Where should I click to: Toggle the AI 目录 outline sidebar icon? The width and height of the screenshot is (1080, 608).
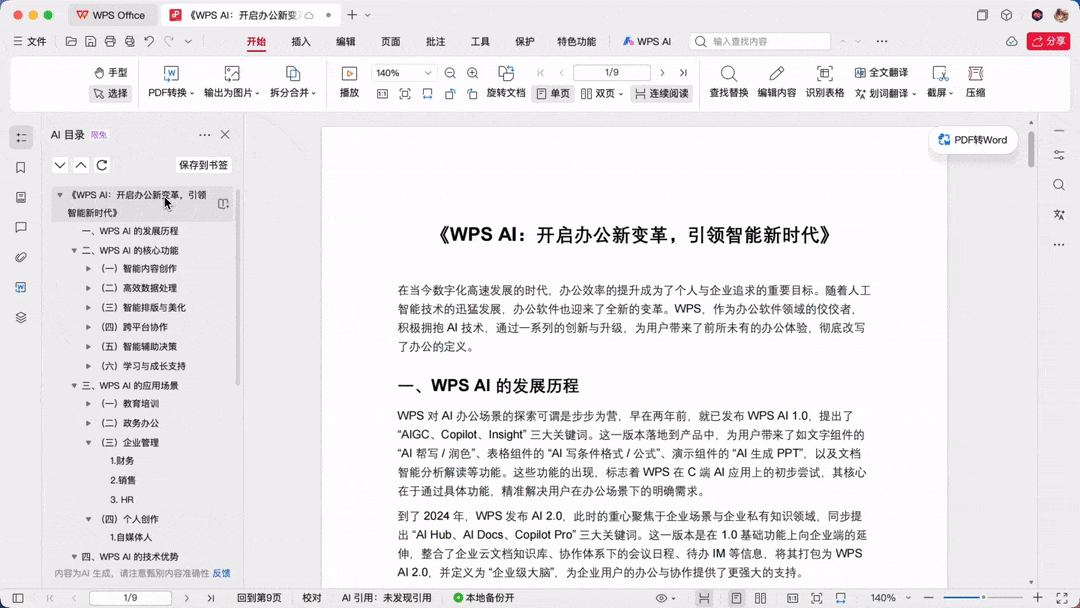21,138
